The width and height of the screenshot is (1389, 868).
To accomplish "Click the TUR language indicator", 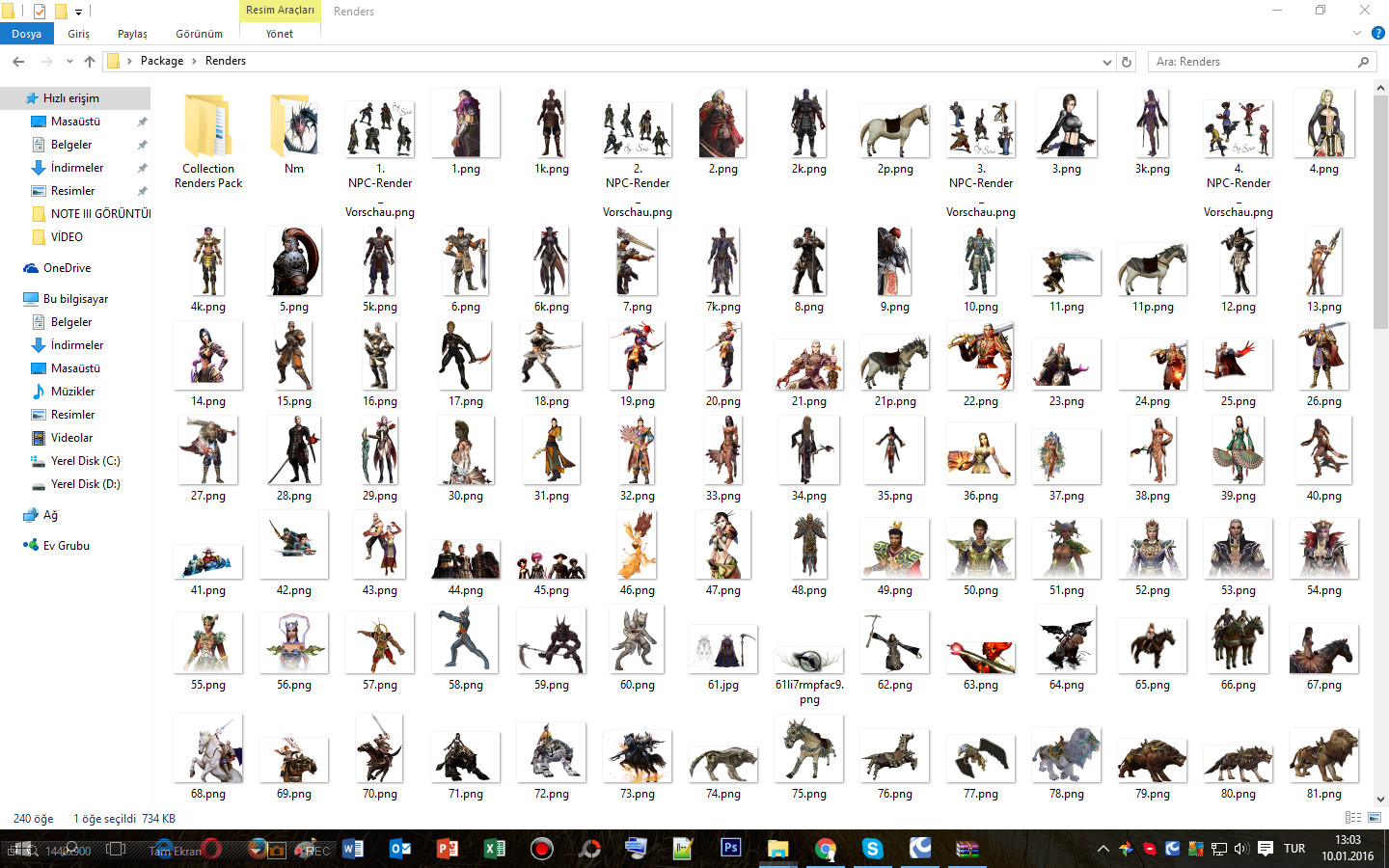I will (1294, 849).
